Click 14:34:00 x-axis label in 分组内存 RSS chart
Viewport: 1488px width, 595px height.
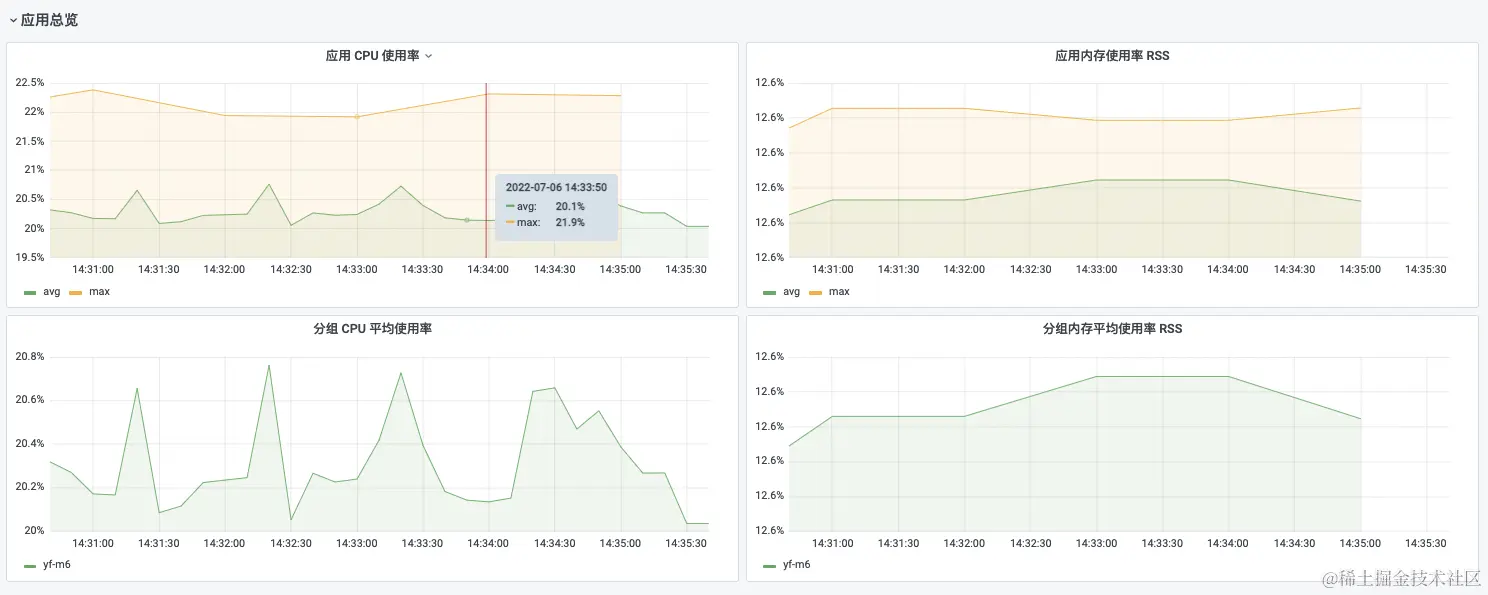(x=1228, y=542)
